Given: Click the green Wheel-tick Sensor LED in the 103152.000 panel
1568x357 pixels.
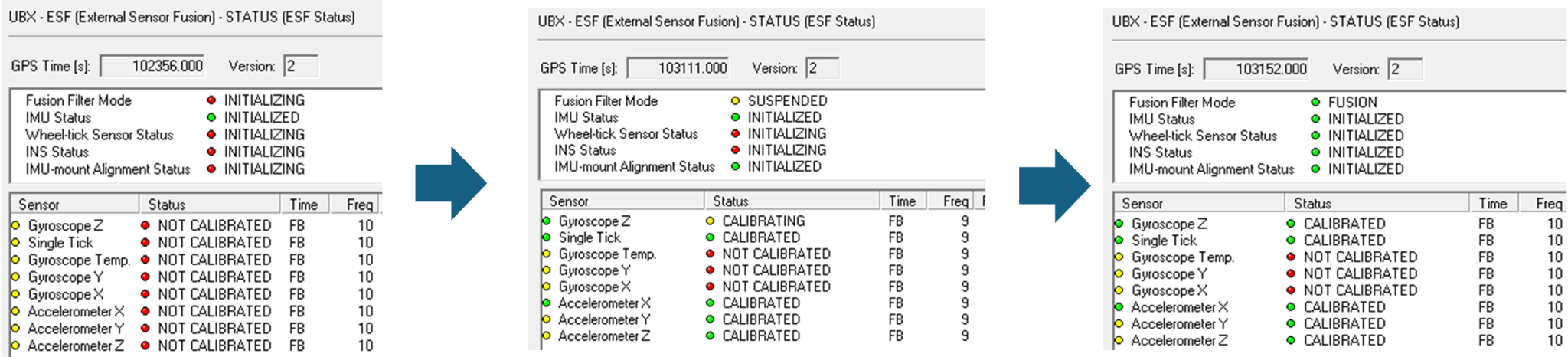Looking at the screenshot, I should click(x=1315, y=136).
